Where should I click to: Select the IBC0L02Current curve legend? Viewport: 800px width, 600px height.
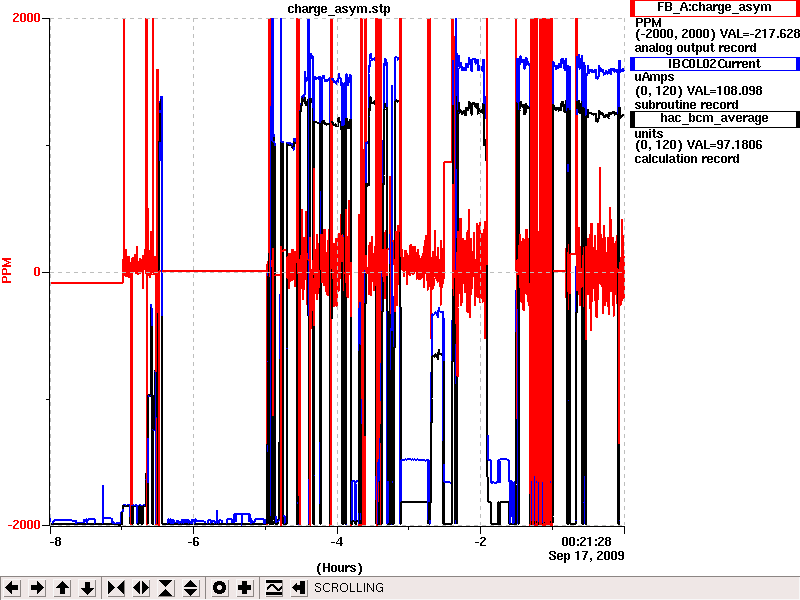714,64
